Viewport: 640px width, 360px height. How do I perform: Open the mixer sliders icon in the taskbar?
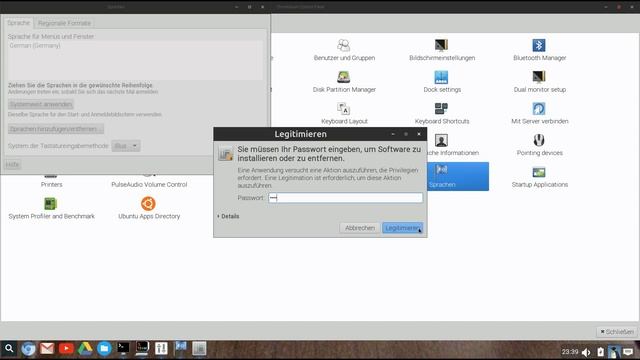coord(161,348)
